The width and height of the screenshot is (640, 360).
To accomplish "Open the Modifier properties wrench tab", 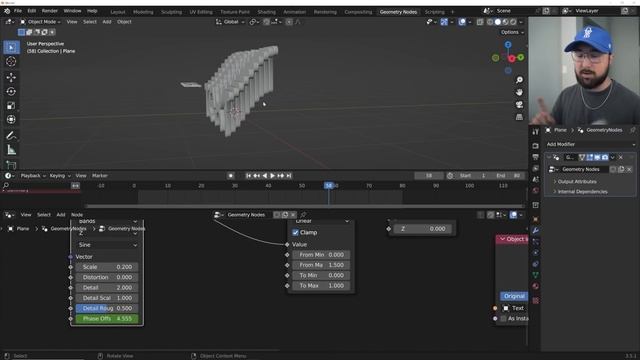I will coord(536,231).
